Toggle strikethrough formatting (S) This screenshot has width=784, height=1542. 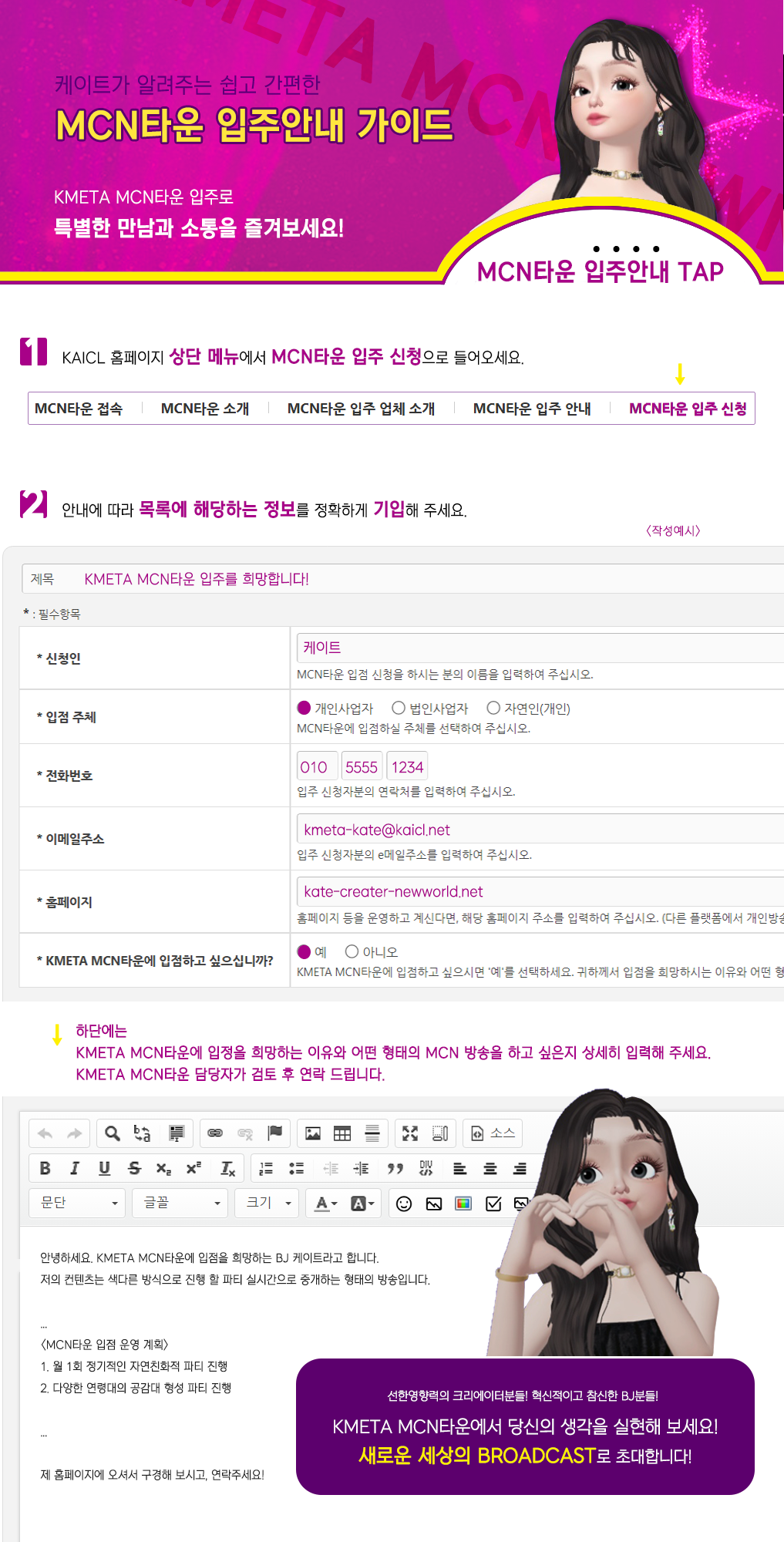tap(134, 1168)
